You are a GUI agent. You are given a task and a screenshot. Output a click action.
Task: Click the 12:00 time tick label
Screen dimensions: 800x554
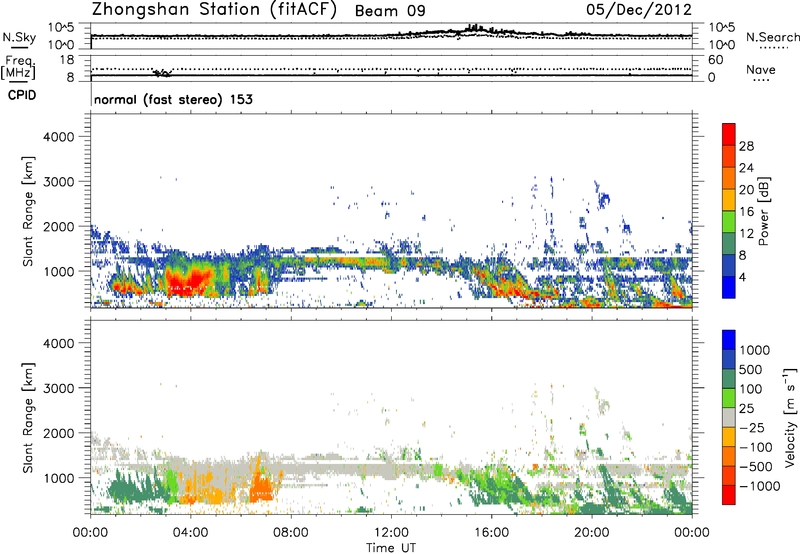point(391,533)
